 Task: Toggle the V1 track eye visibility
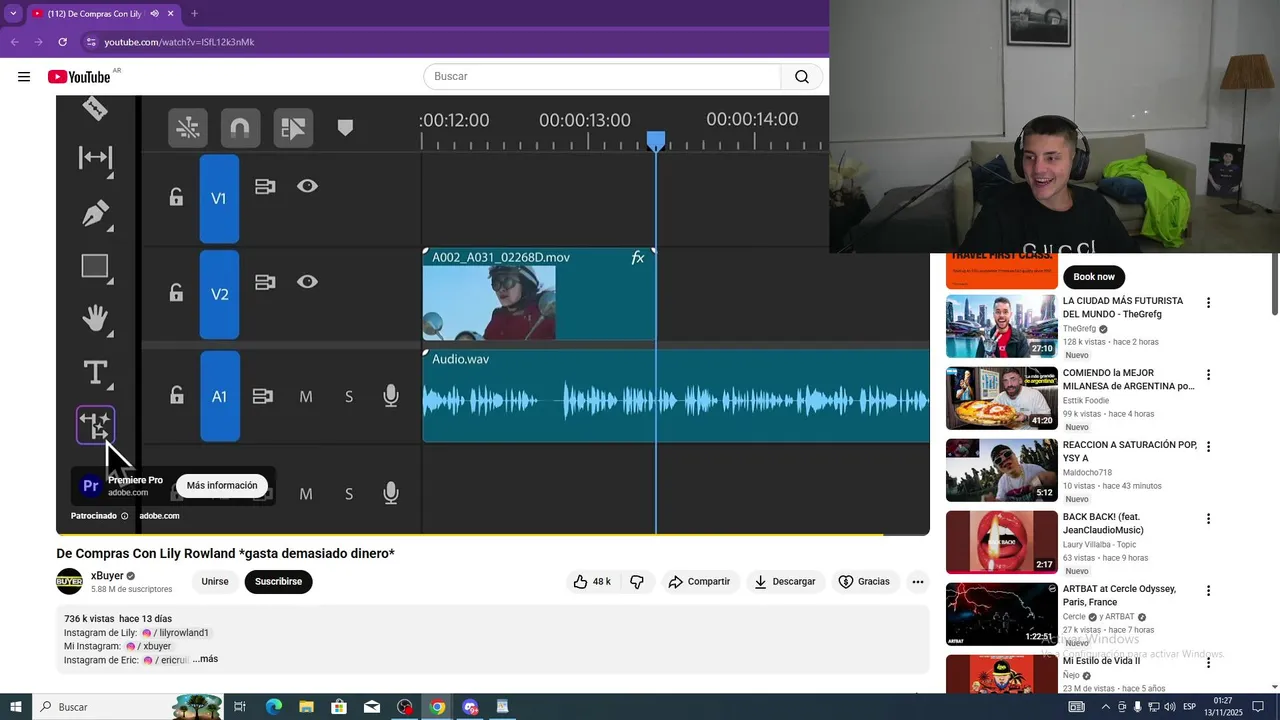point(307,186)
